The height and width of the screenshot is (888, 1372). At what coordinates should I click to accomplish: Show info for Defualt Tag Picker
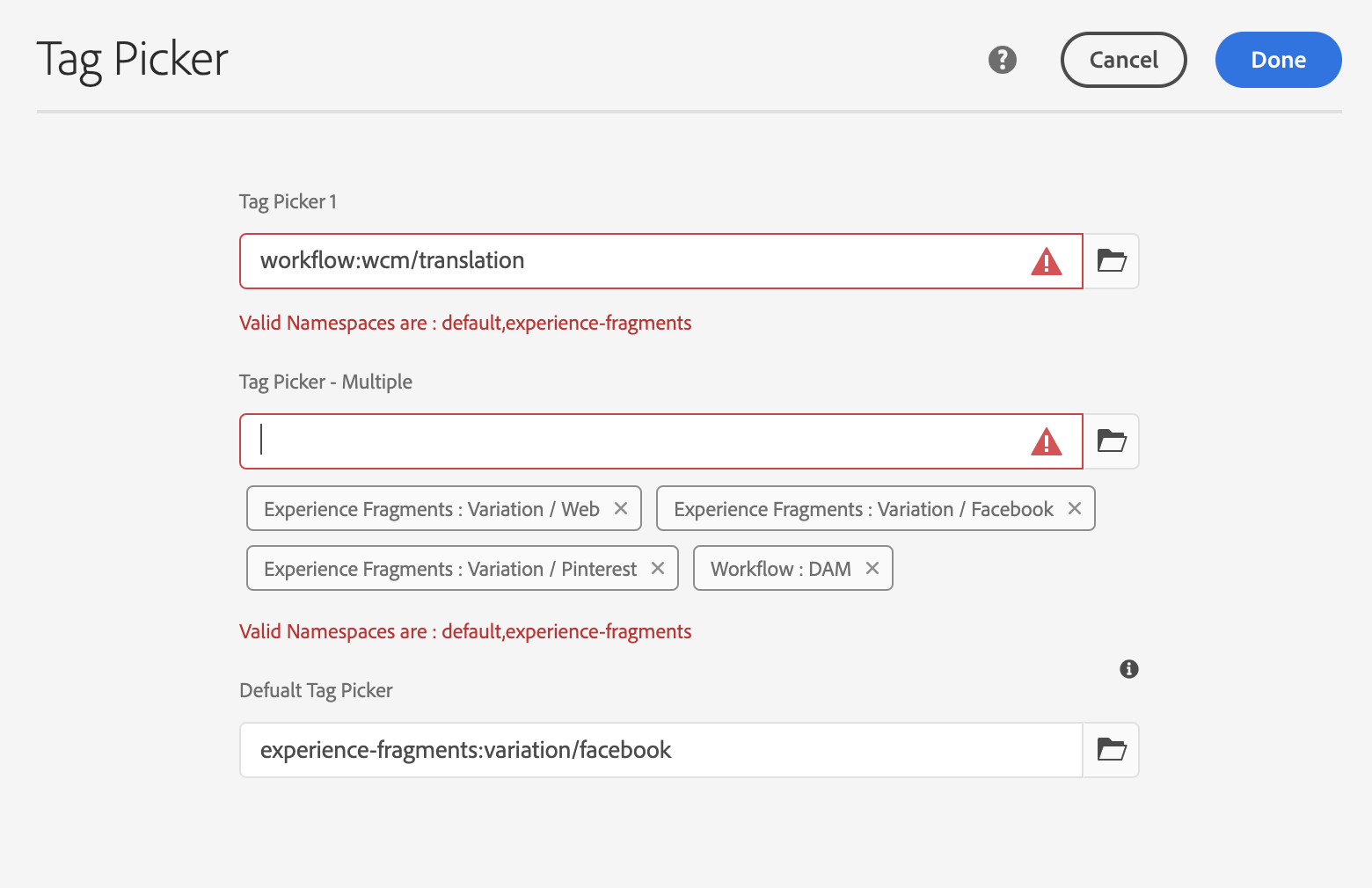coord(1129,669)
